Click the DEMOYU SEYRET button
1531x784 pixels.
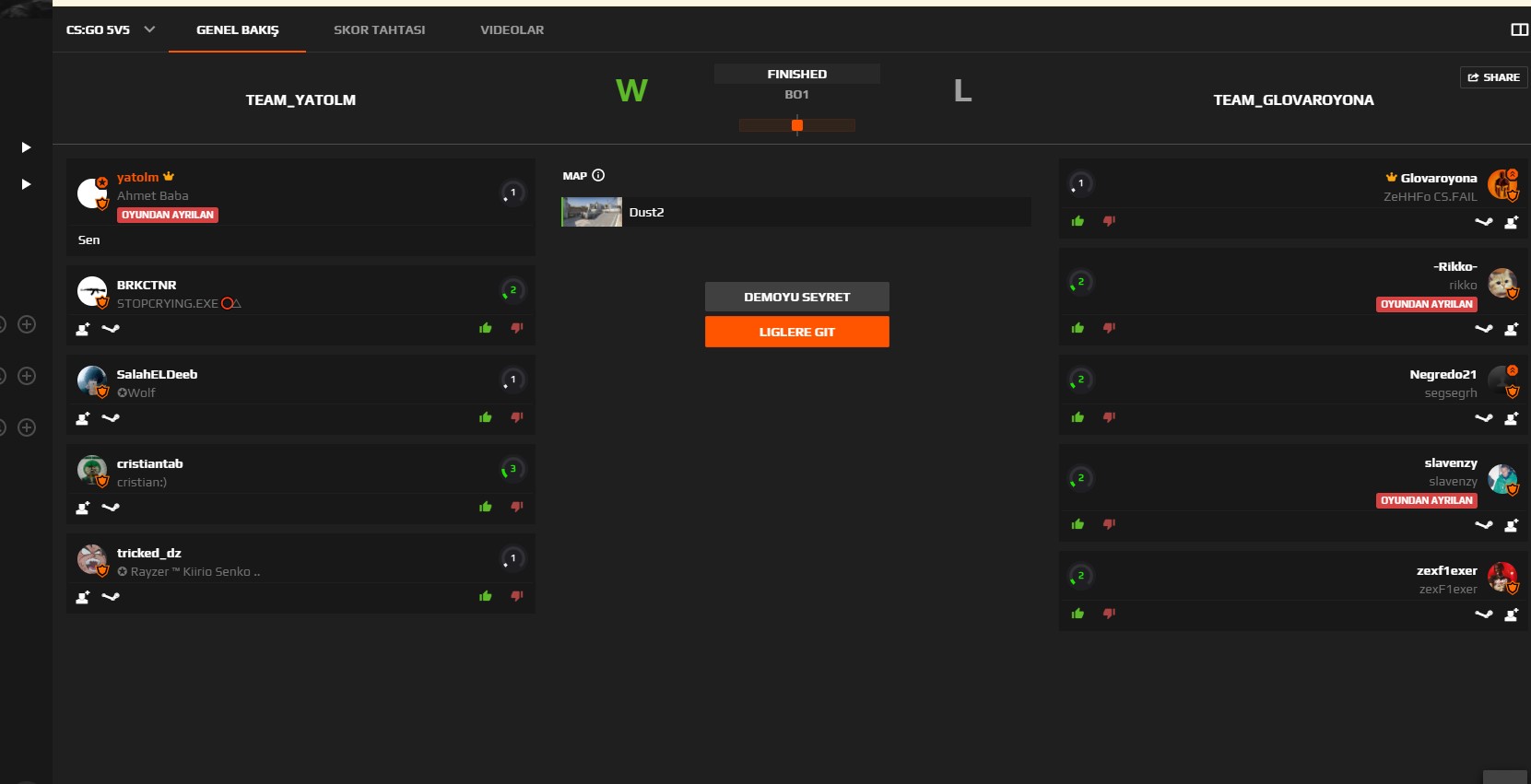(x=796, y=297)
